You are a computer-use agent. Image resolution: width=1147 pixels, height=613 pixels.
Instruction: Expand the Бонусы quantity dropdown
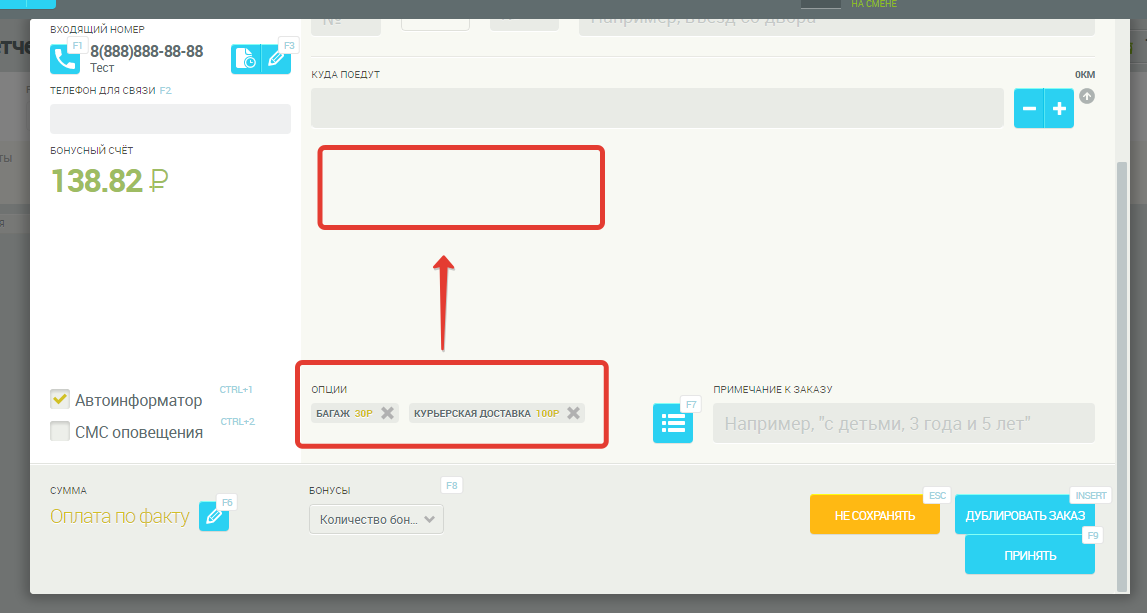[x=376, y=519]
